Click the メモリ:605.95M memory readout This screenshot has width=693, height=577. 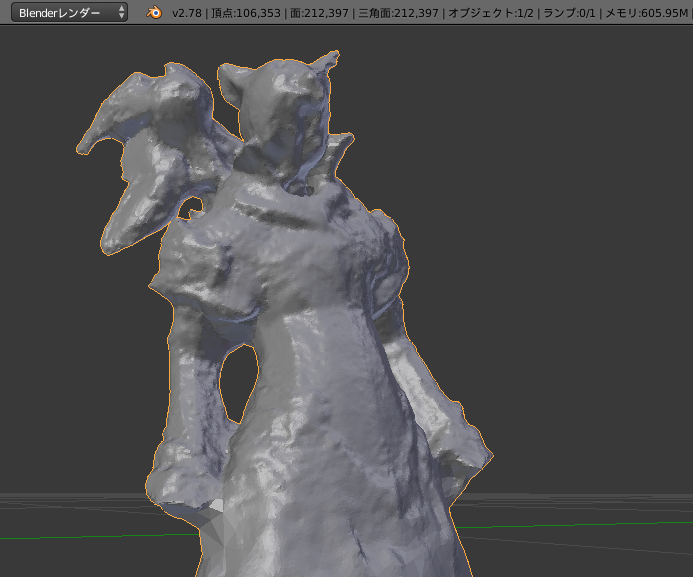pos(646,13)
